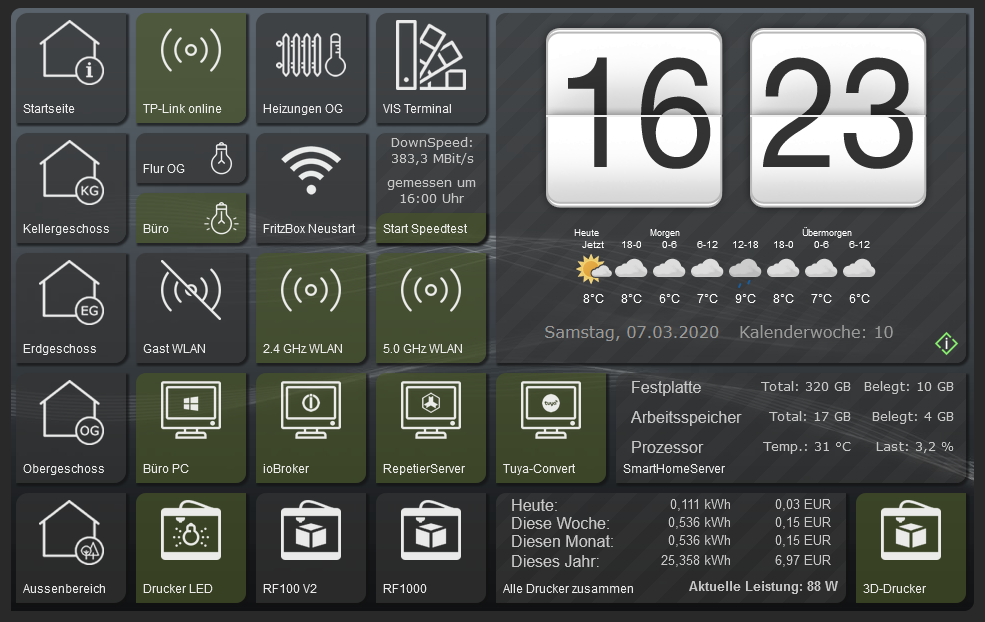
Task: Open the VIS Terminal color palette tile
Action: [x=431, y=68]
